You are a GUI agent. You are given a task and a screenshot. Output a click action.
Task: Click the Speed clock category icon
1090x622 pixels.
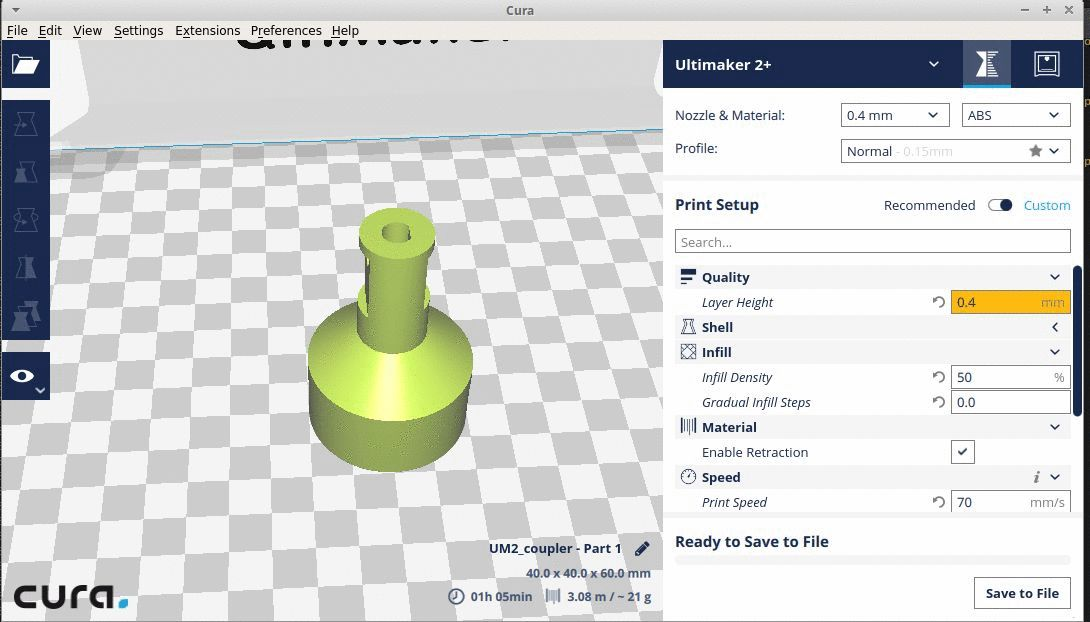click(688, 477)
